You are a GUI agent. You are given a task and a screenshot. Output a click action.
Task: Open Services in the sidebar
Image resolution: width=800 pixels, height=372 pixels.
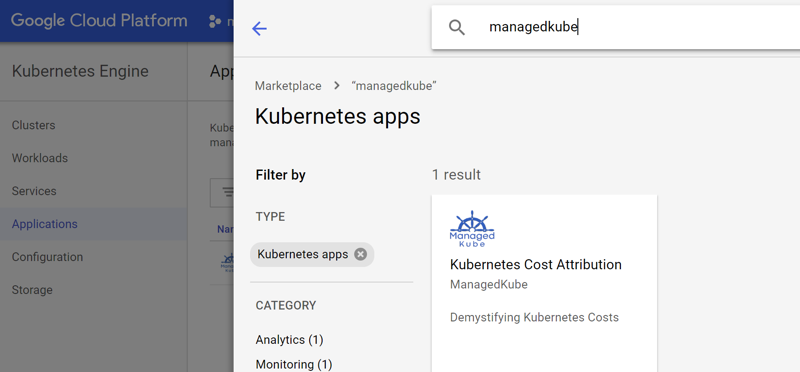tap(34, 191)
